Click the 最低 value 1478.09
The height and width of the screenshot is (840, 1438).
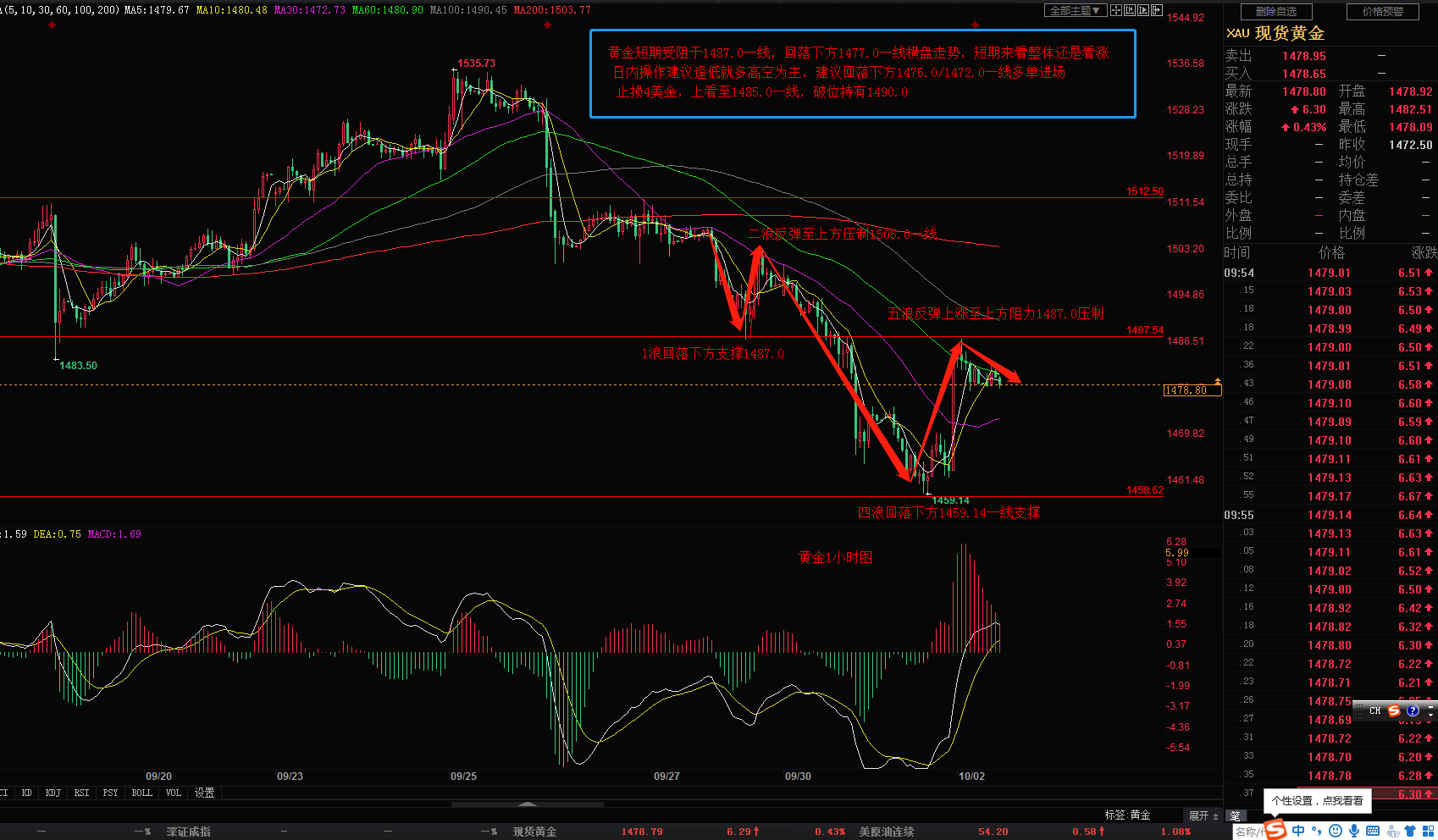coord(1411,127)
